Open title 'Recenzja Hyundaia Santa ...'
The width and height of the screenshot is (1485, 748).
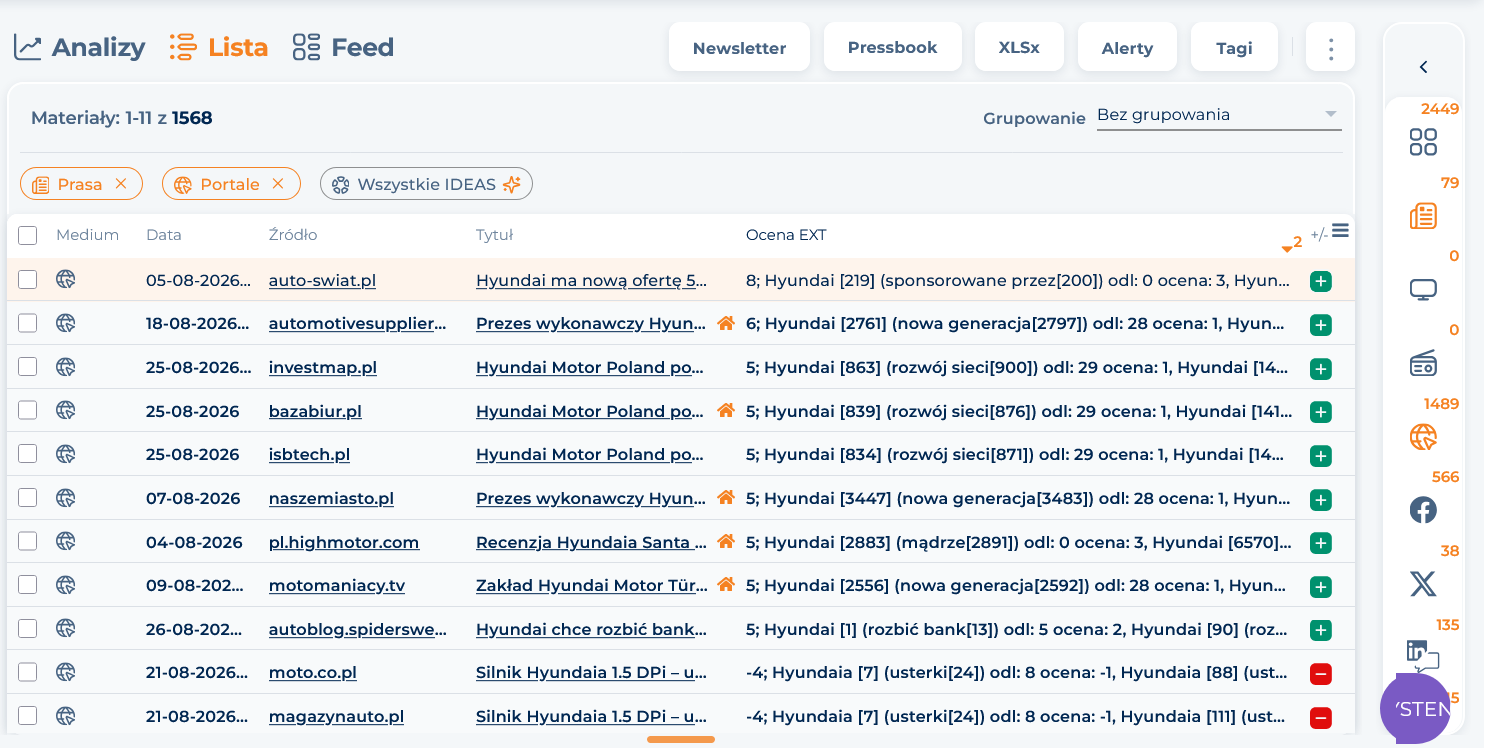pos(592,542)
